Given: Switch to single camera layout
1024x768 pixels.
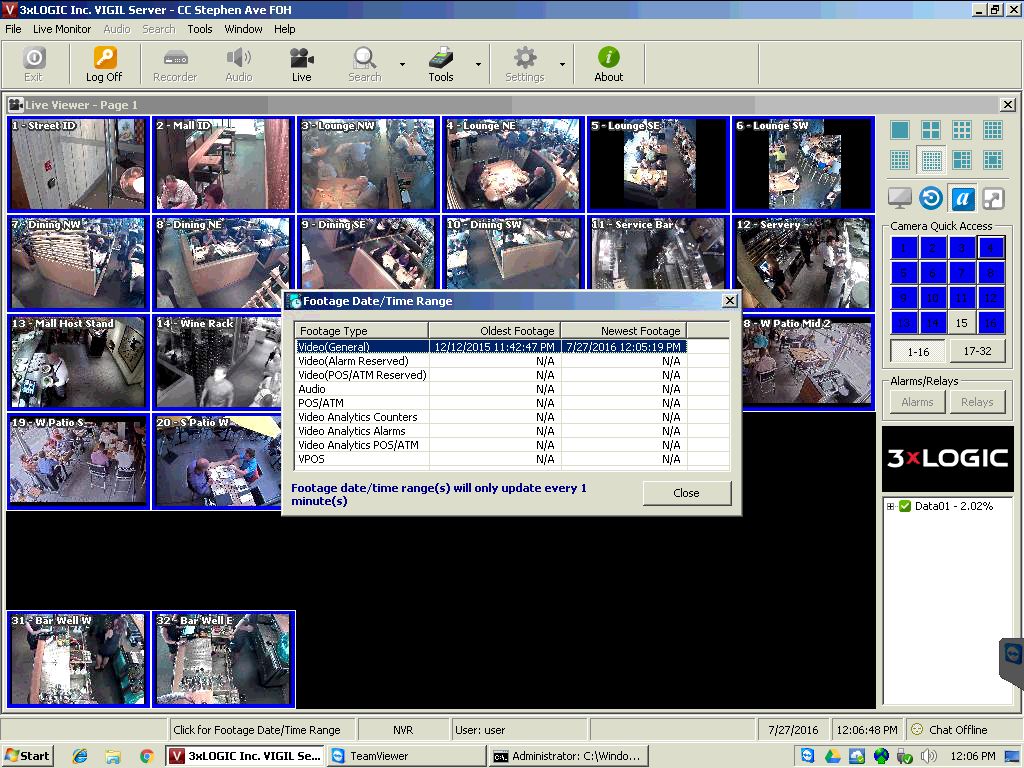Looking at the screenshot, I should [900, 130].
